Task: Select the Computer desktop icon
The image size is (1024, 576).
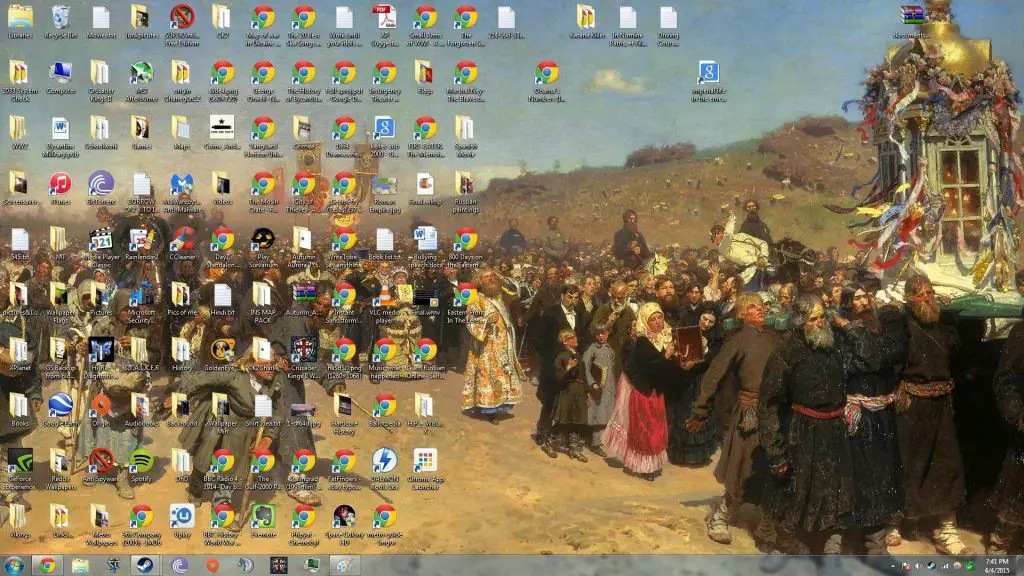Action: (60, 78)
